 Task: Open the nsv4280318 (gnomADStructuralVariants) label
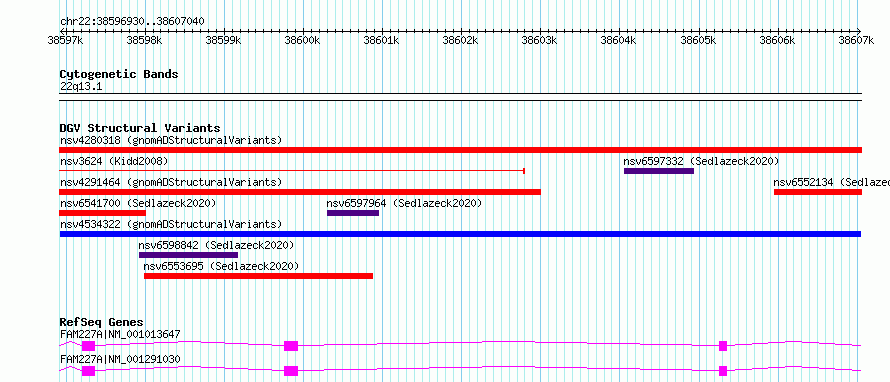171,140
